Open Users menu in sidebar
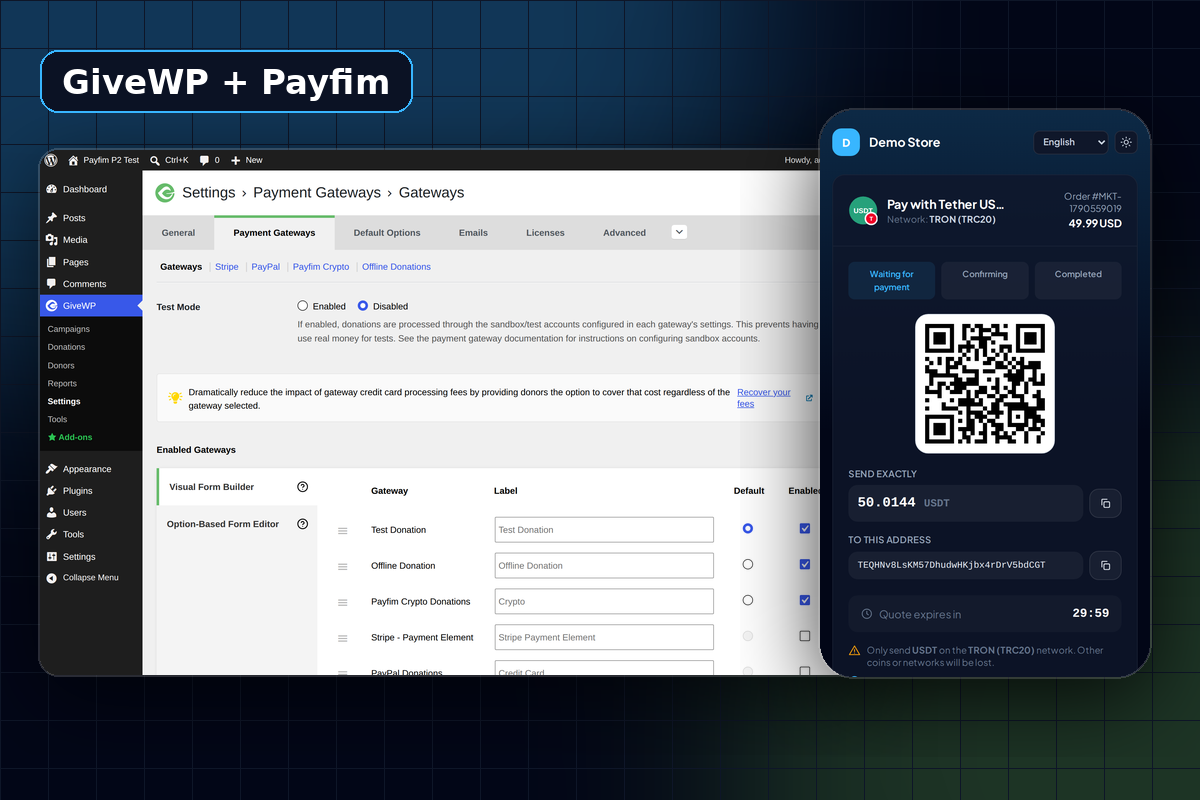 pos(66,513)
